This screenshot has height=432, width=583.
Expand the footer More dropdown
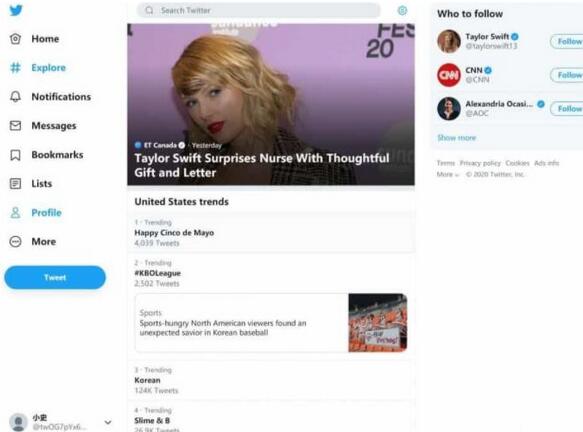tap(448, 174)
